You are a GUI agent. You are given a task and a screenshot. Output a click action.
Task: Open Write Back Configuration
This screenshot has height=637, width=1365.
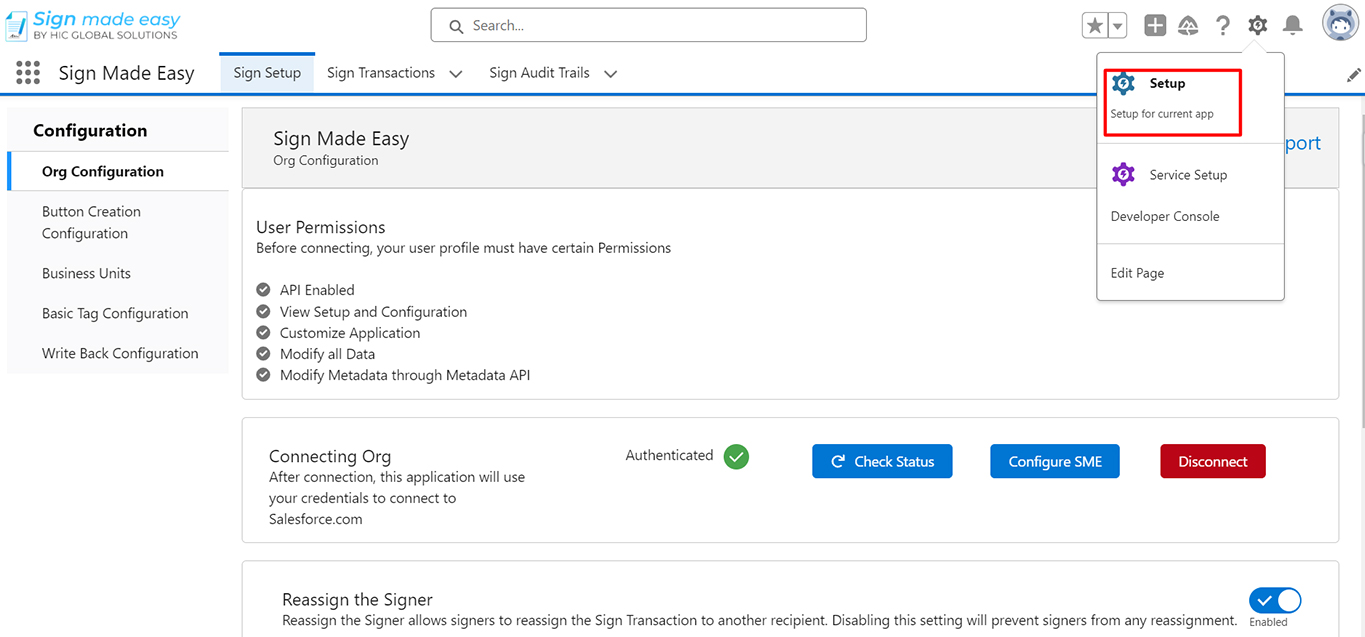tap(118, 353)
